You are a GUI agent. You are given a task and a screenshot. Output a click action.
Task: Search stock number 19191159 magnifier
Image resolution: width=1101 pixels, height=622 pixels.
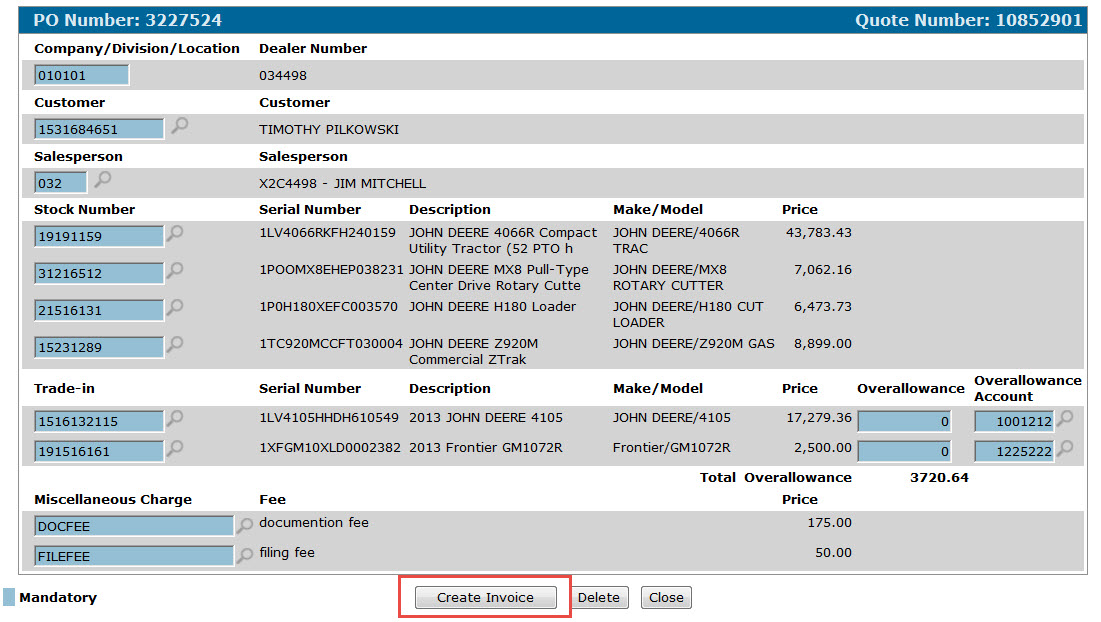click(x=175, y=233)
